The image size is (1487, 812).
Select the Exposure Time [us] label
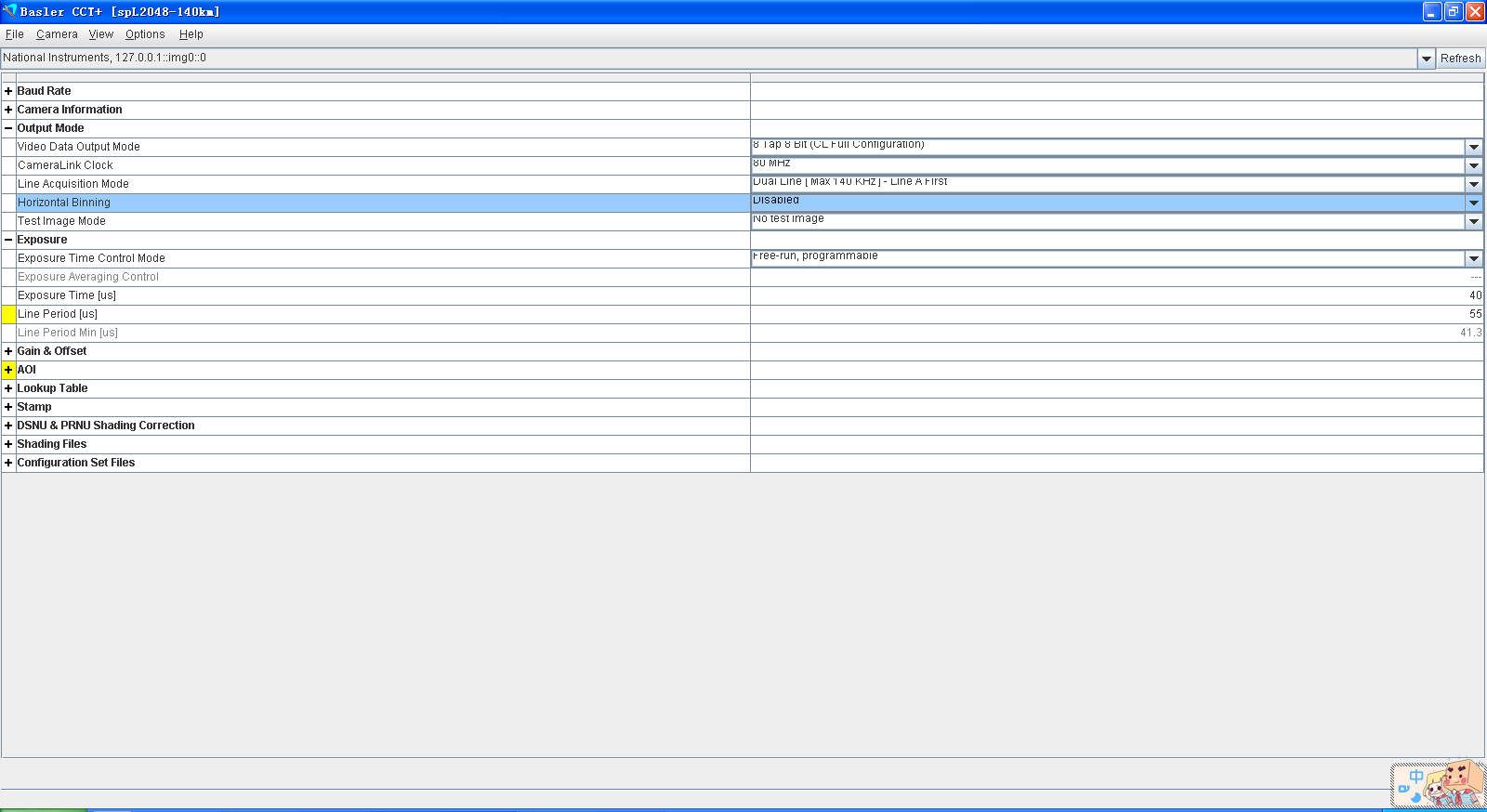point(67,295)
